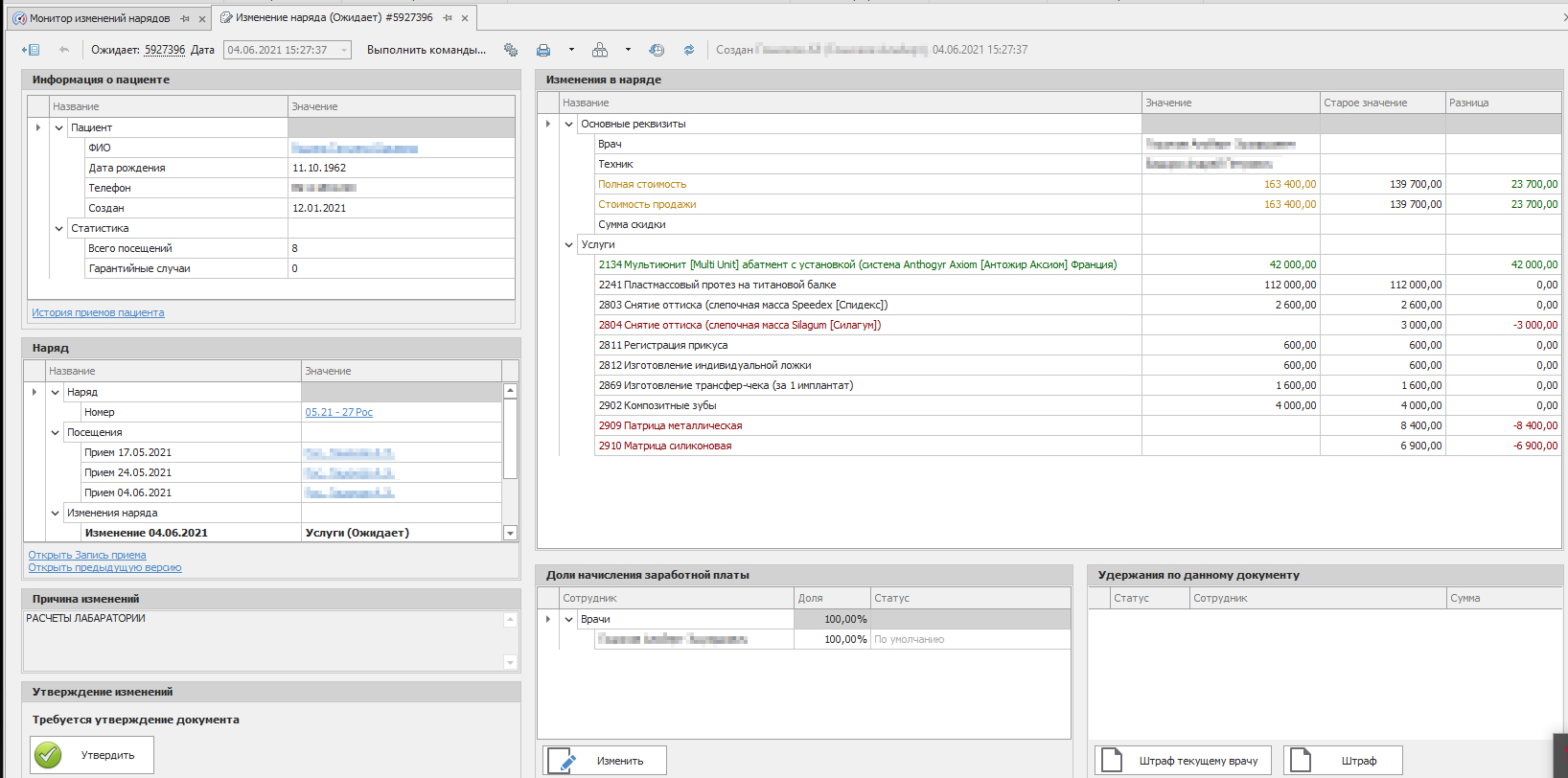Click the Утвердить button
The width and height of the screenshot is (1568, 778).
tap(92, 755)
